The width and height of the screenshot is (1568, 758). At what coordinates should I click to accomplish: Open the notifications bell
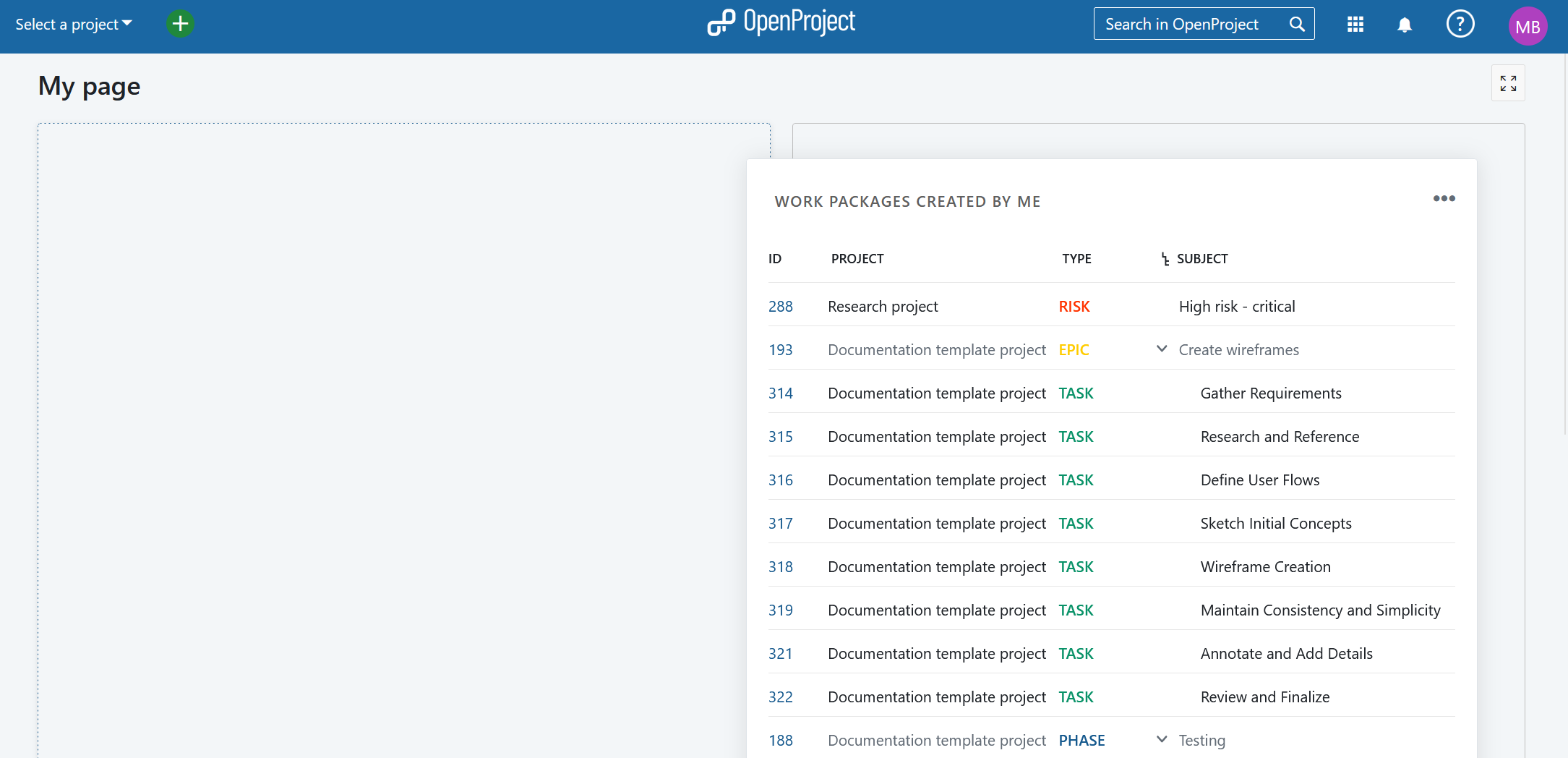click(1404, 25)
